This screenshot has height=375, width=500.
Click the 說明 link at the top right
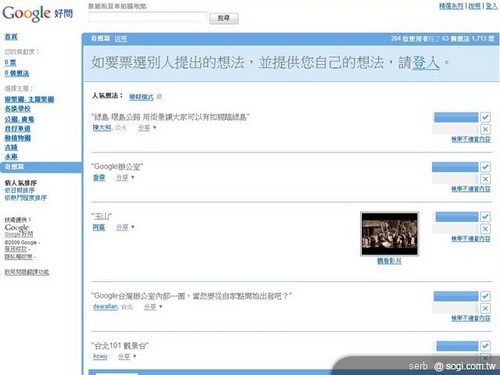(x=475, y=6)
